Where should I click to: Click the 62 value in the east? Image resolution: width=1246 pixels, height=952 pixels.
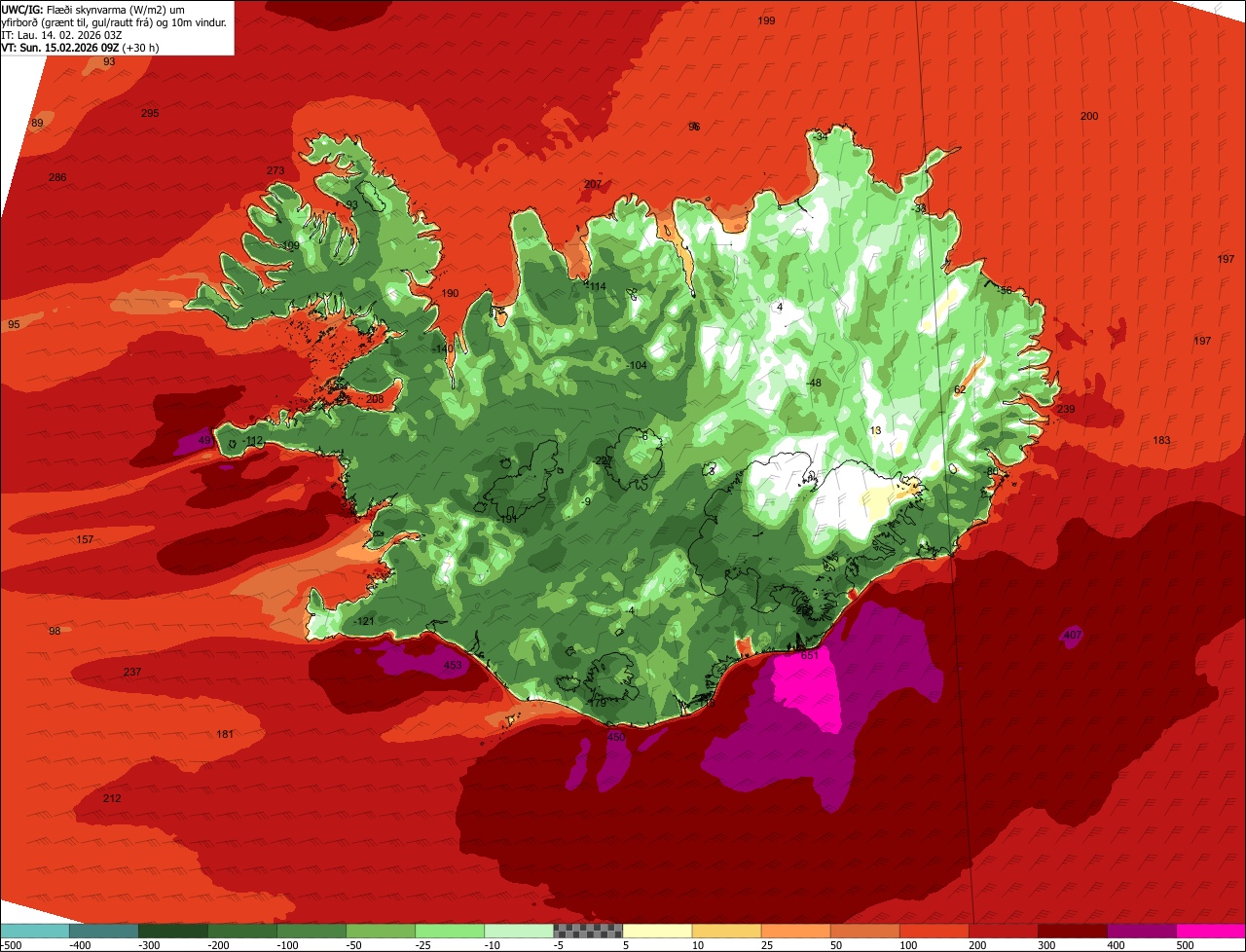coord(960,389)
